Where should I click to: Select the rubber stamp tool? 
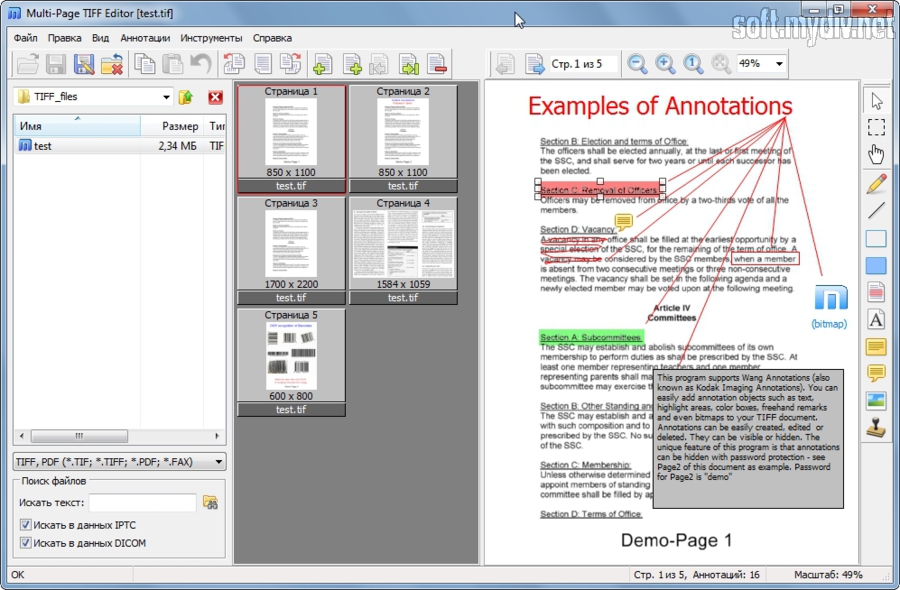tap(876, 428)
